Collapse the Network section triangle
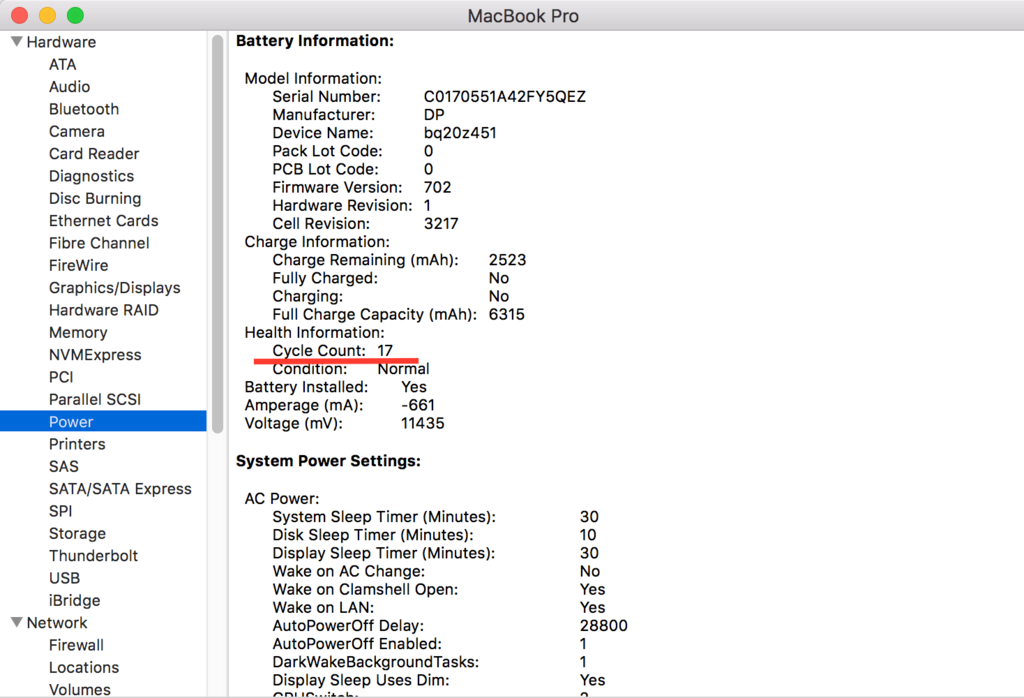The width and height of the screenshot is (1024, 698). click(17, 622)
